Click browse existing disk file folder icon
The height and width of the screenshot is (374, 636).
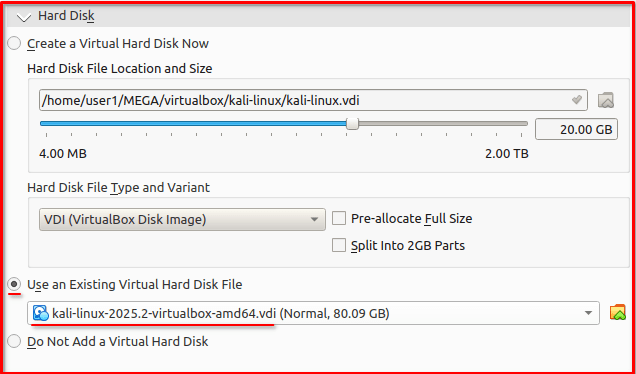tap(618, 313)
